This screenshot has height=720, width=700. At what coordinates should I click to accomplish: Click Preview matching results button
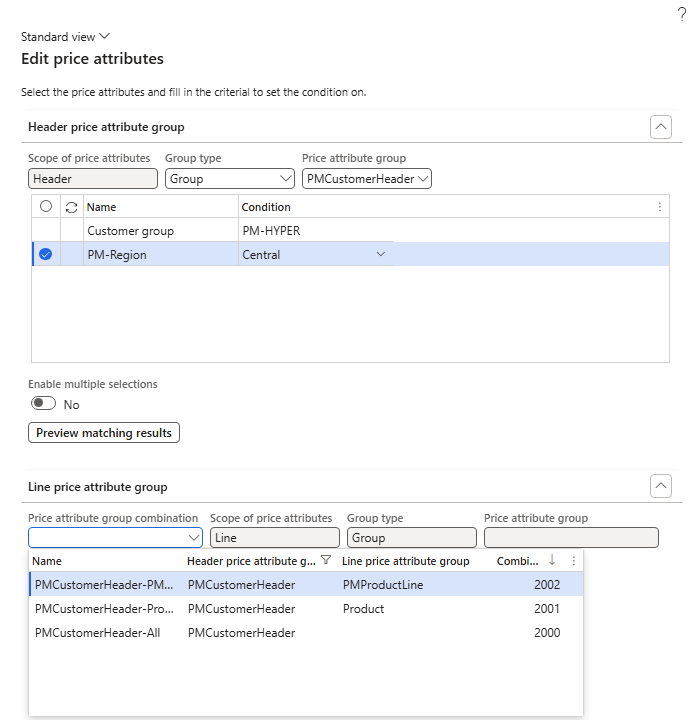coord(104,433)
